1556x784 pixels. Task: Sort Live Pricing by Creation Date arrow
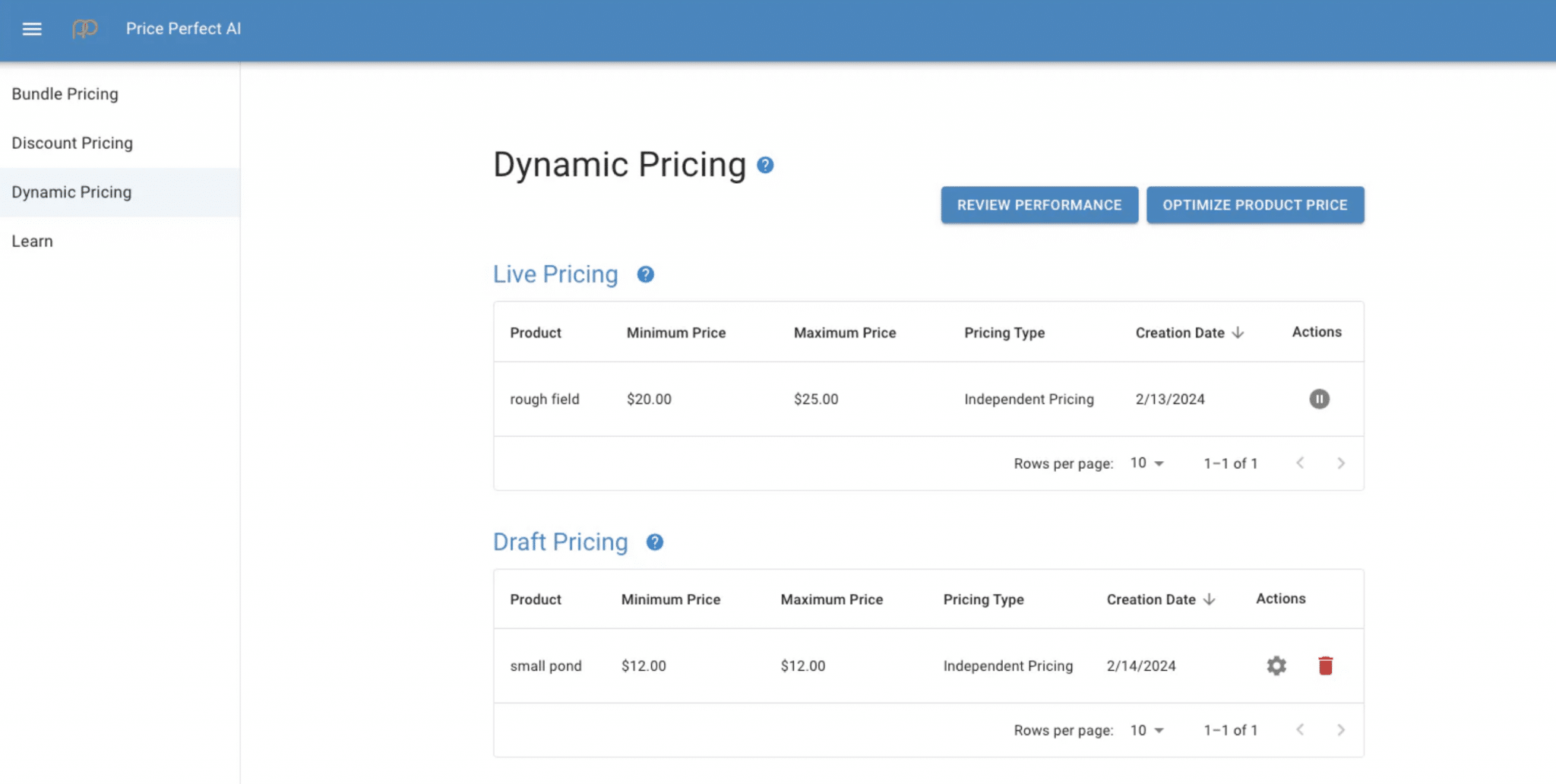click(1238, 333)
